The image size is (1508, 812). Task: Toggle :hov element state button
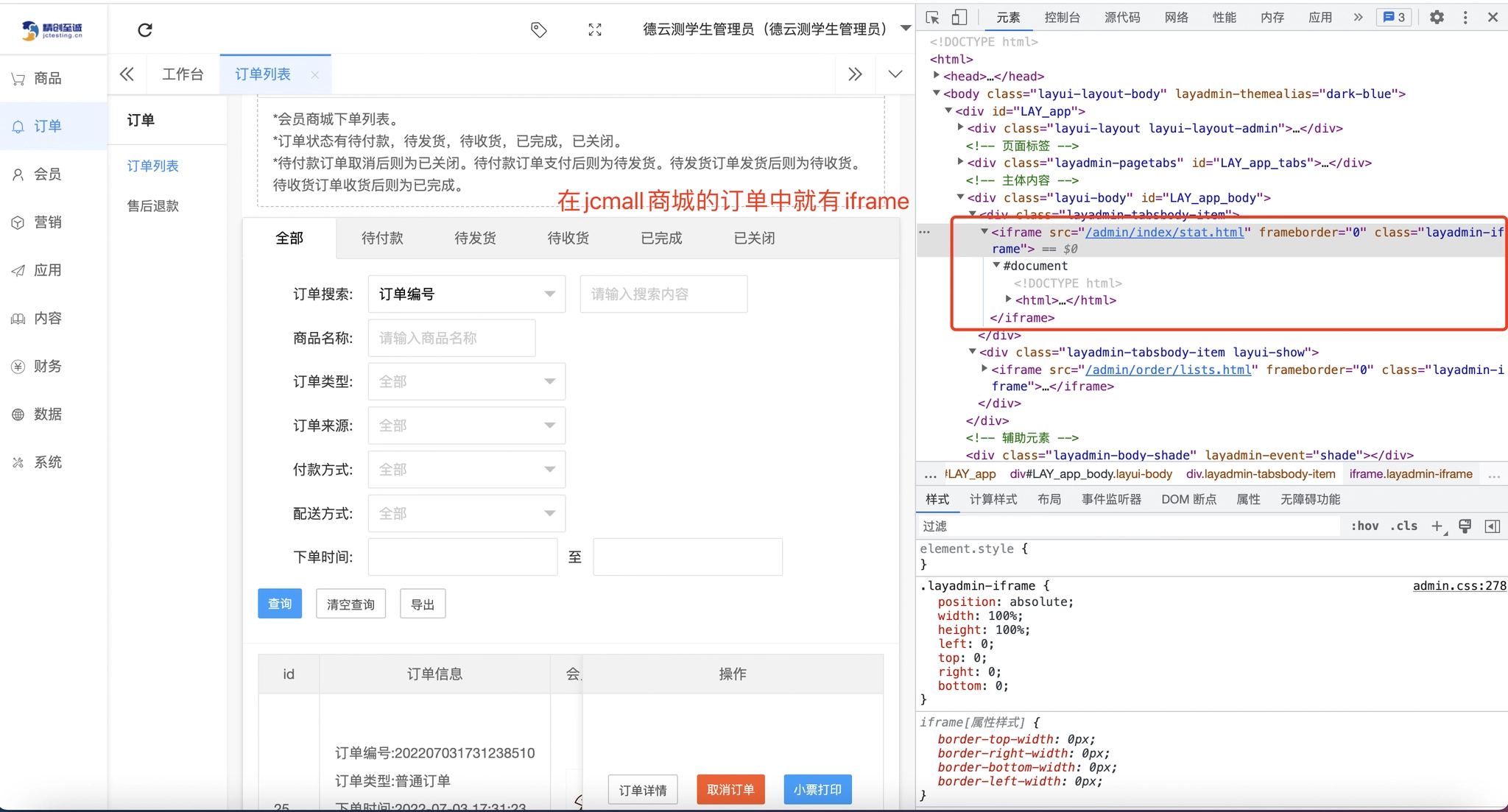pyautogui.click(x=1364, y=526)
